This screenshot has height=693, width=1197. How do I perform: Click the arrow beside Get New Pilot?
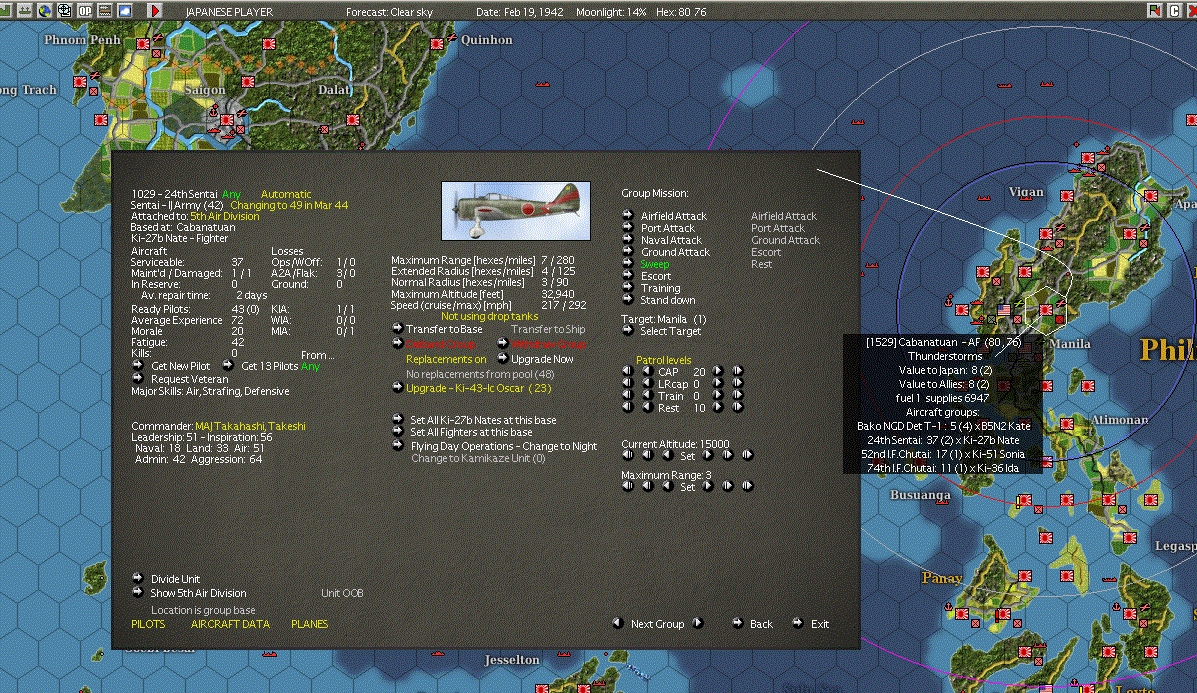tap(137, 366)
